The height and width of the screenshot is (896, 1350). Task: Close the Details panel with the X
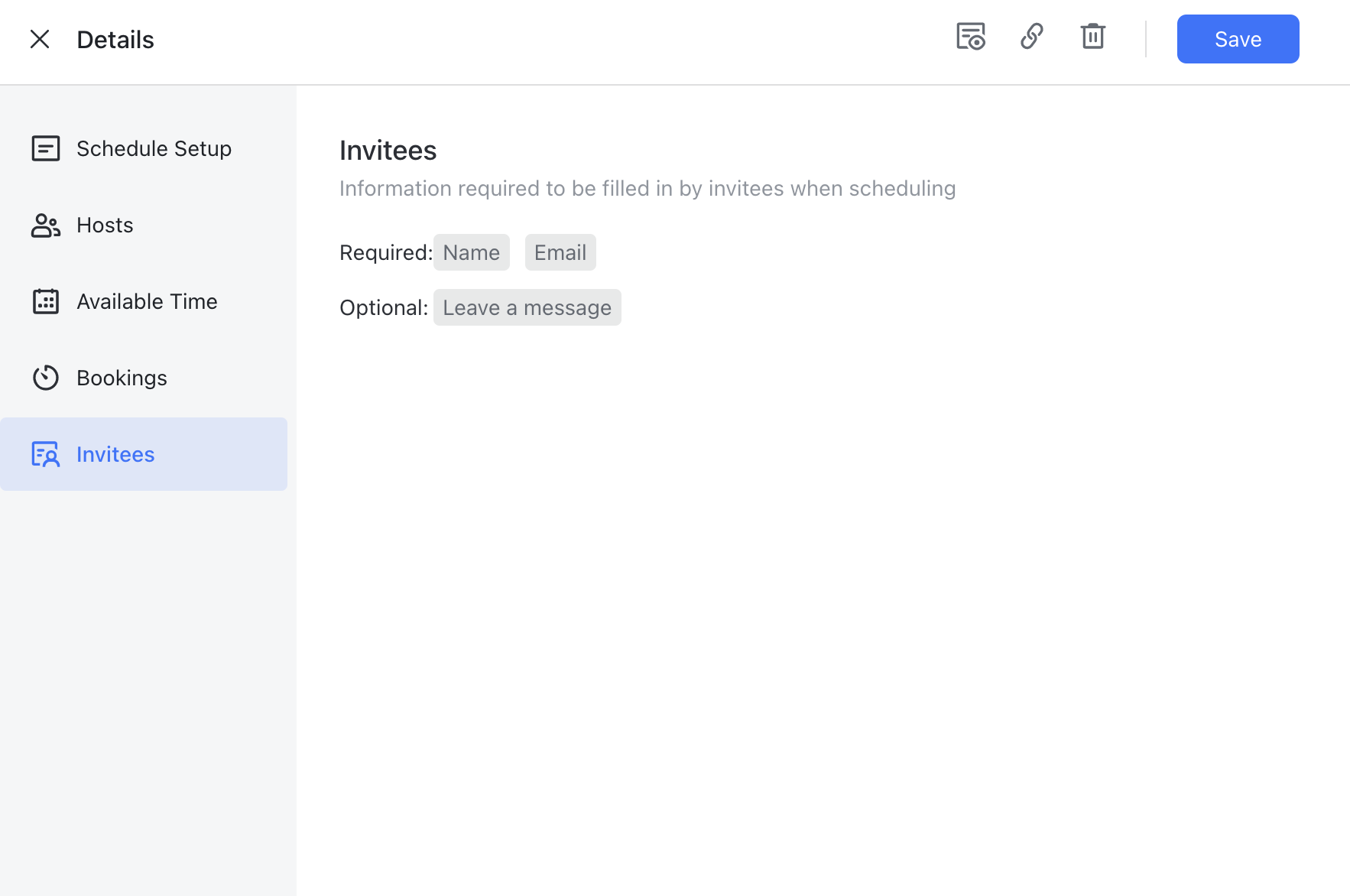40,39
